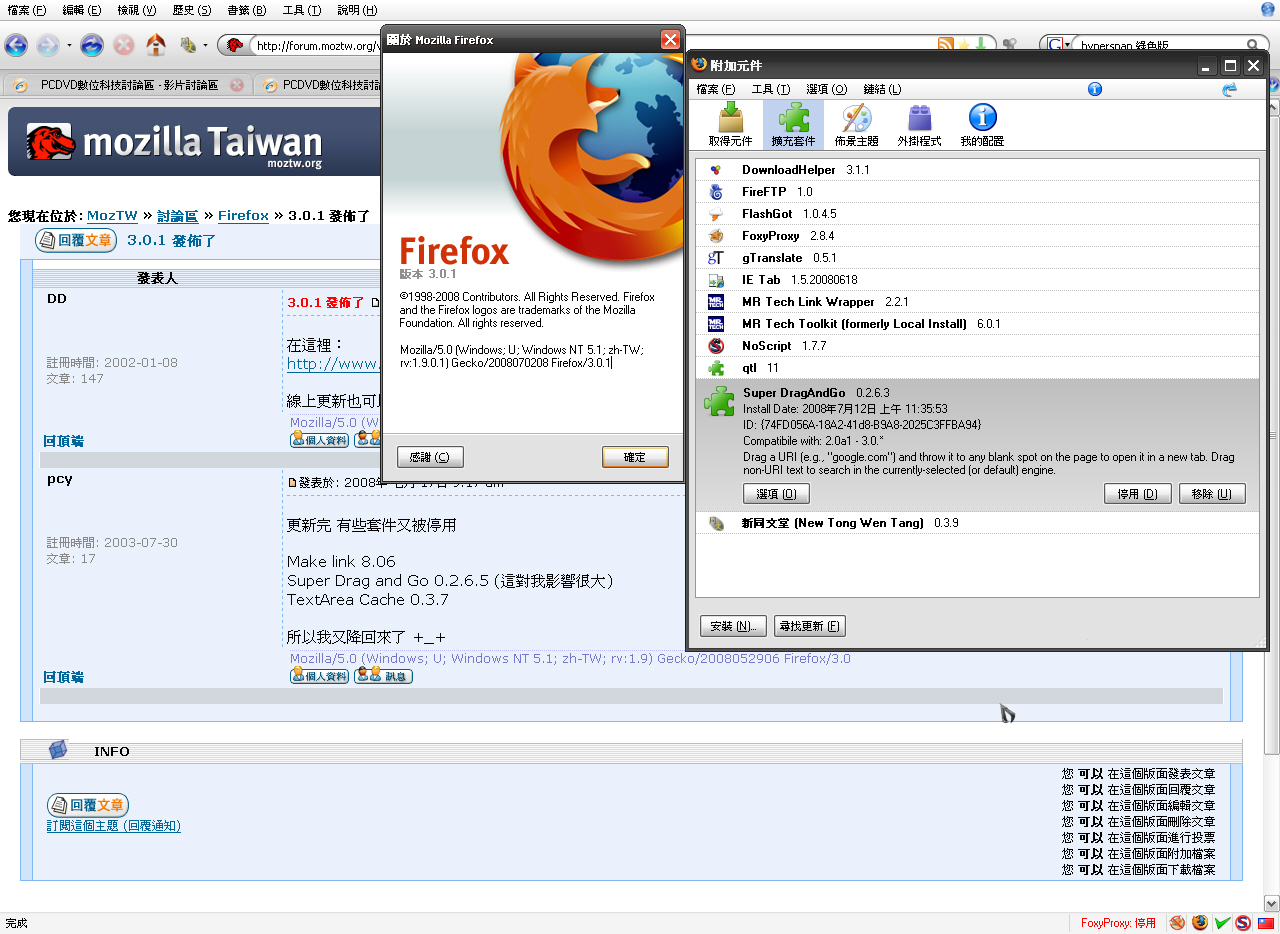Screen dimensions: 1280x934
Task: Click the Taiwan flag icon in status bar
Action: [1265, 923]
